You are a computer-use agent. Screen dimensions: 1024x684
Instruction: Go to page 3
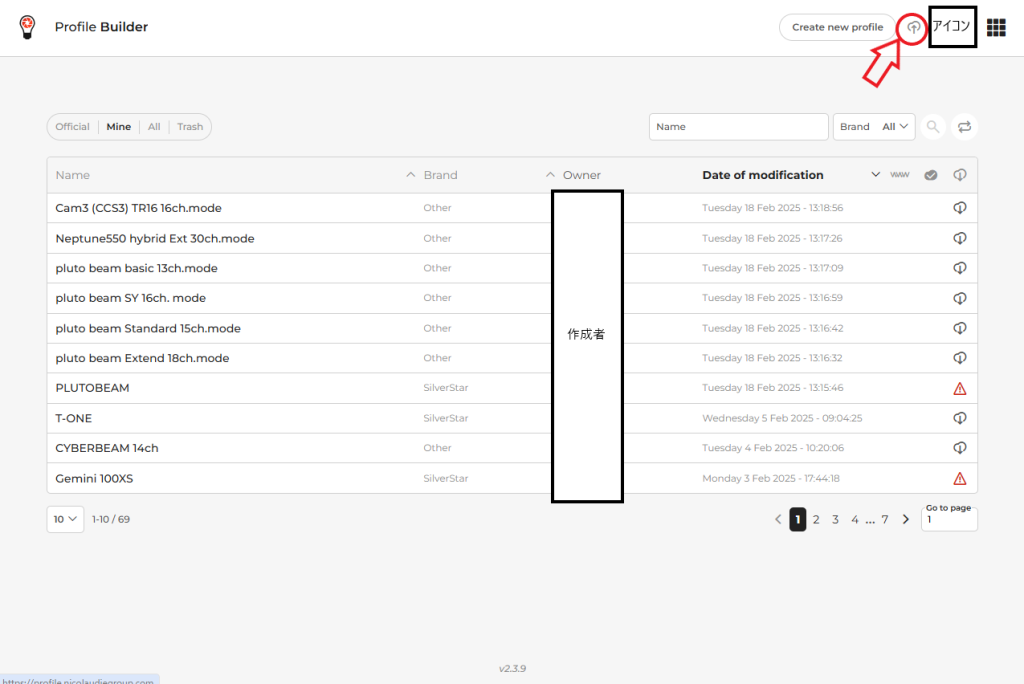835,519
